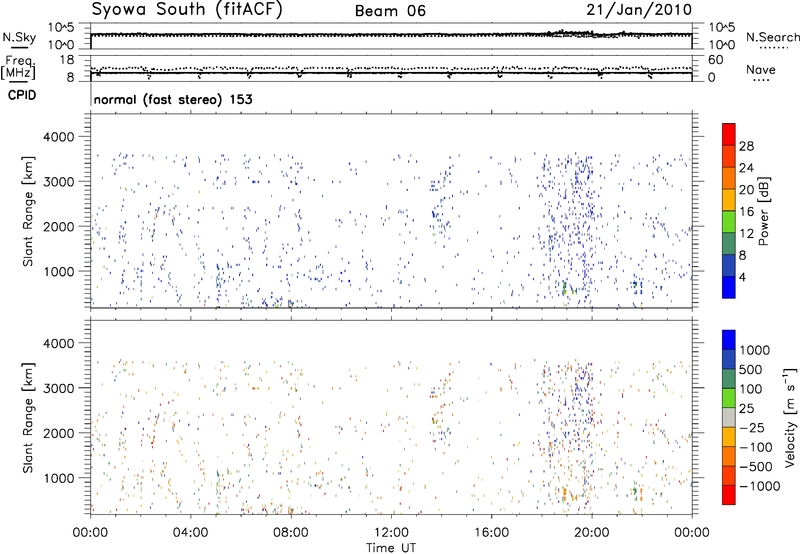Click the 16 label on Power colorbar

coord(746,212)
